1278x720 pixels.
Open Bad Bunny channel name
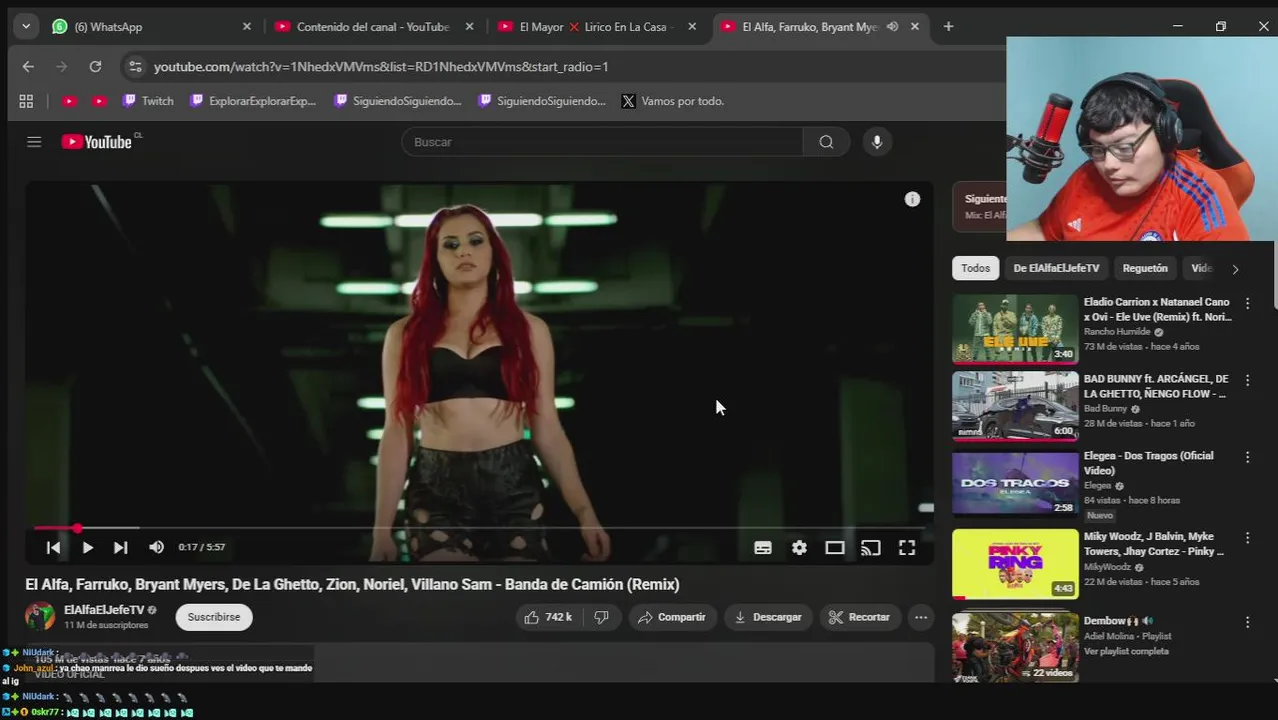click(1105, 409)
